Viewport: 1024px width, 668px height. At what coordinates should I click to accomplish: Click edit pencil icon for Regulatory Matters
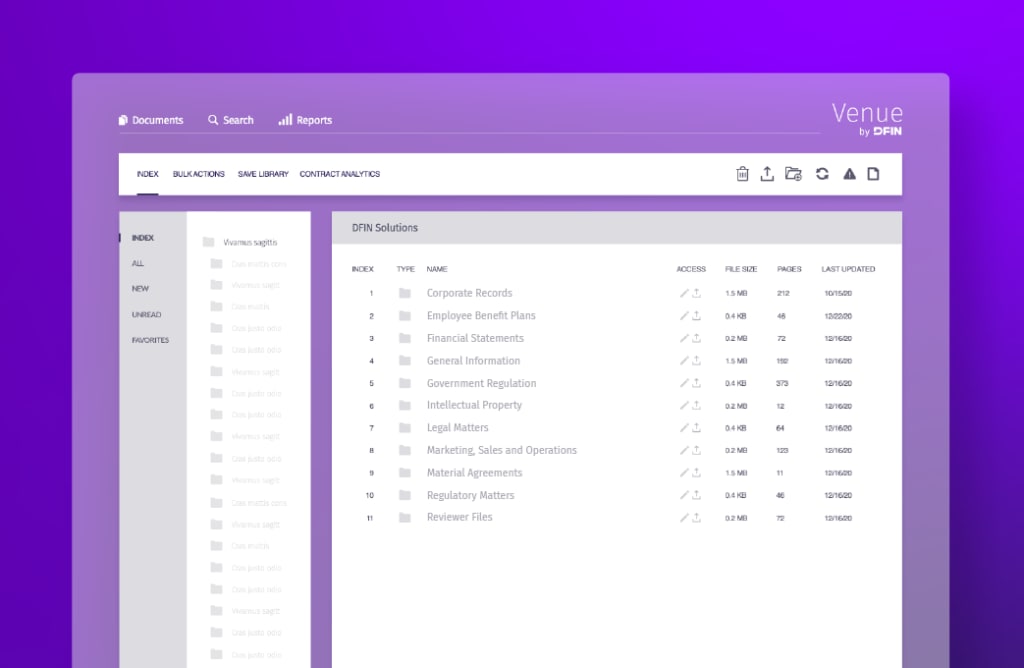pos(684,495)
